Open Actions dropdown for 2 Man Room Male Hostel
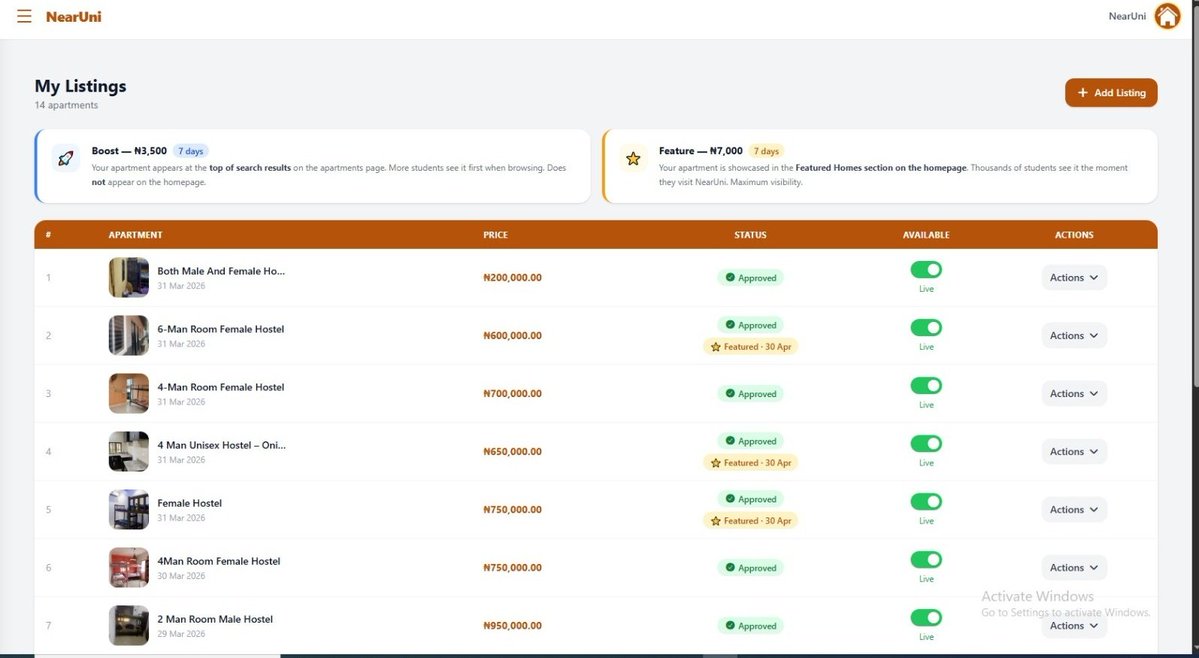This screenshot has height=658, width=1199. [1074, 626]
